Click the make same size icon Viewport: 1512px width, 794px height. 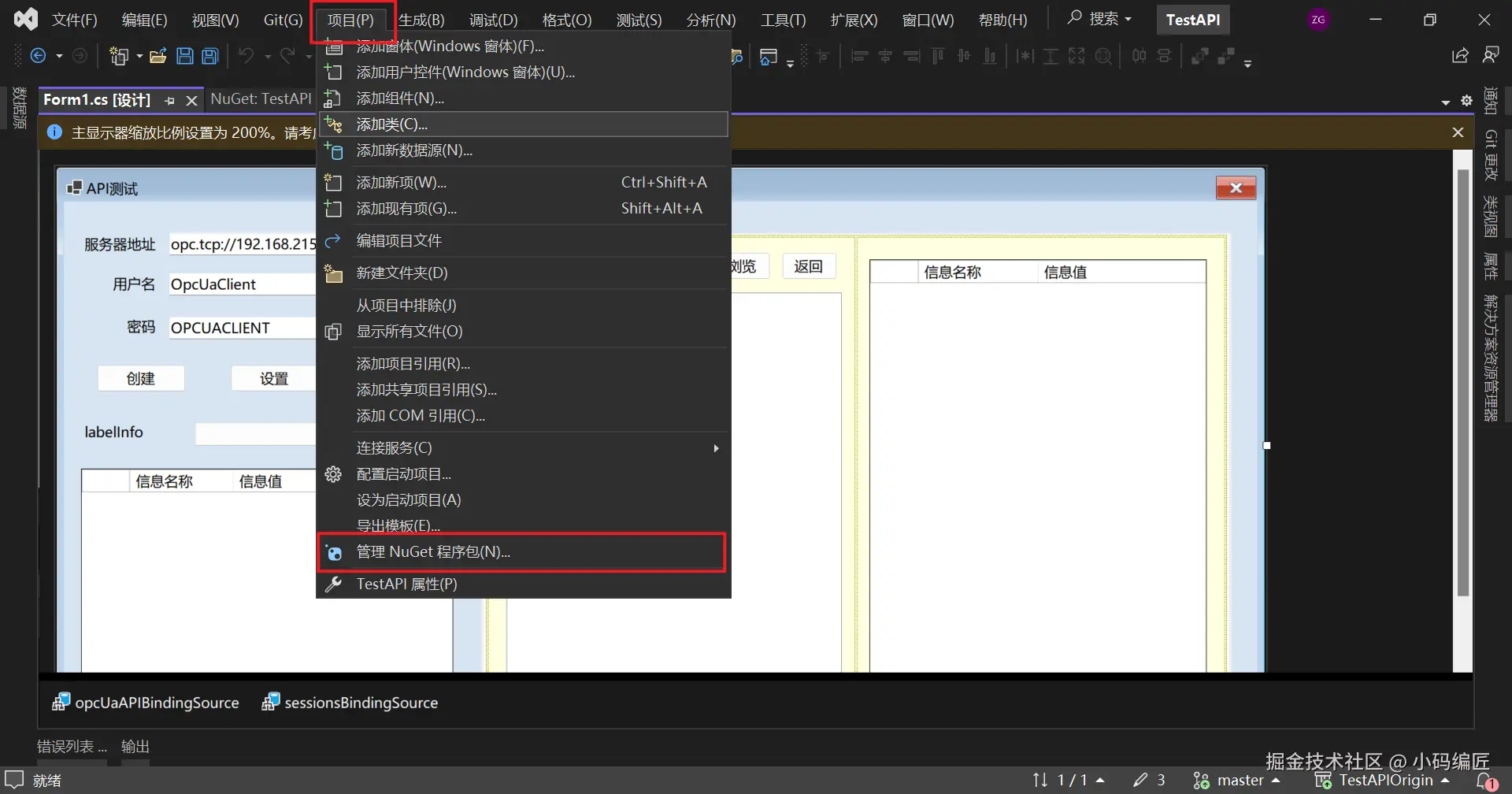point(1077,56)
